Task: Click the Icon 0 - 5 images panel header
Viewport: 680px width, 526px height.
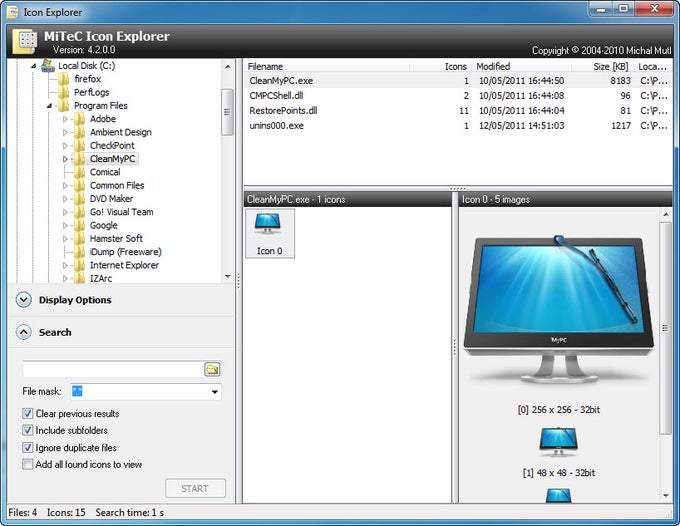Action: tap(566, 199)
